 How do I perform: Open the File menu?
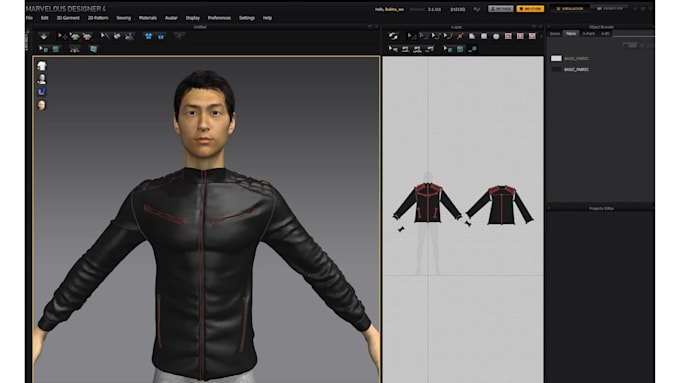[29, 18]
